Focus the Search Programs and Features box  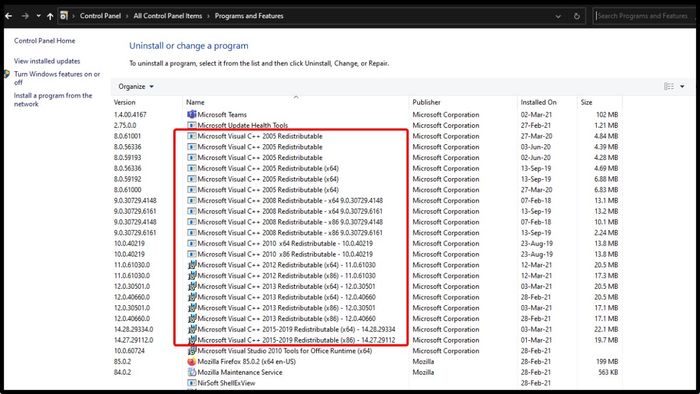[644, 16]
